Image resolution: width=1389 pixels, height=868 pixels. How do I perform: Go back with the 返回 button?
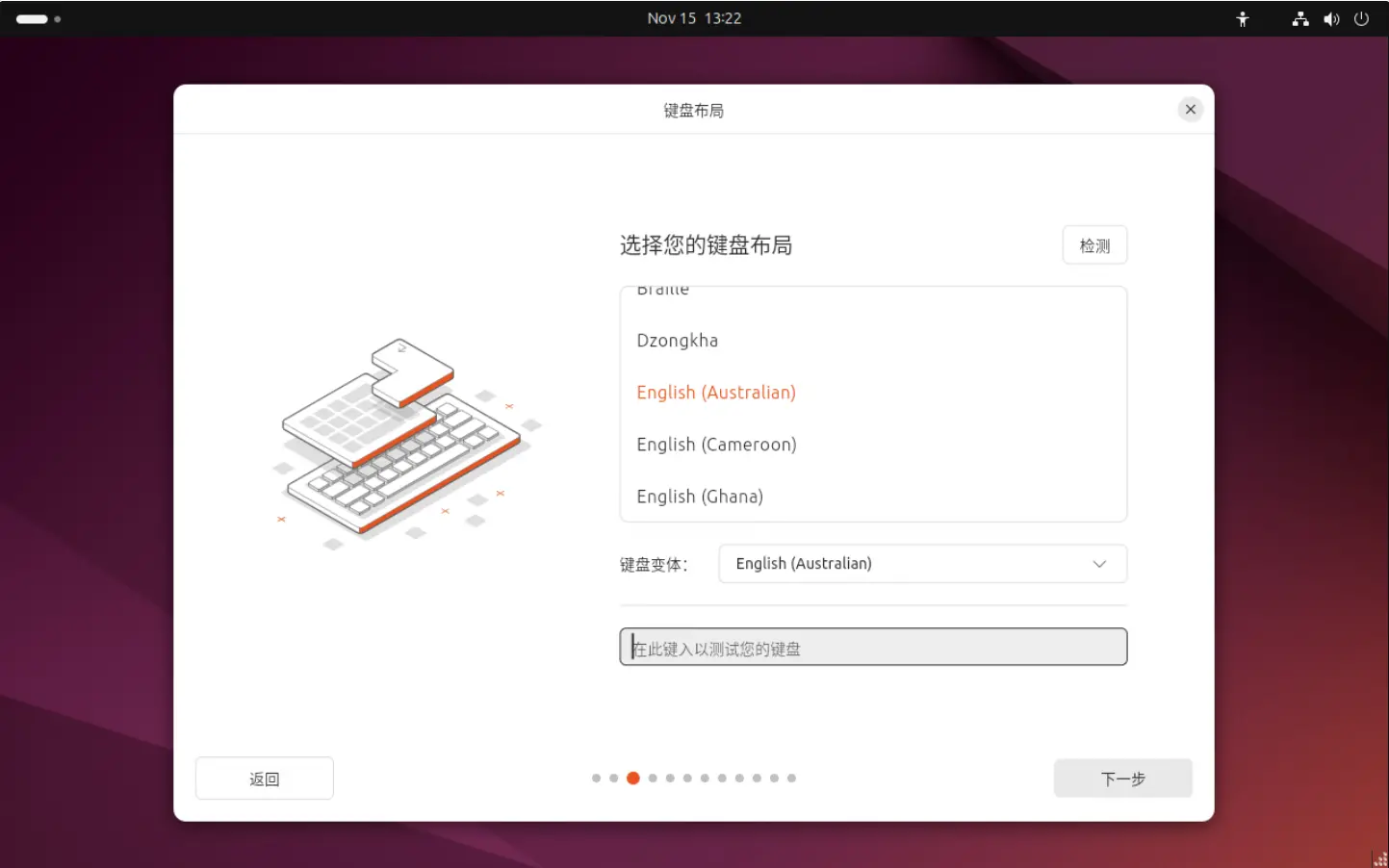pyautogui.click(x=264, y=779)
